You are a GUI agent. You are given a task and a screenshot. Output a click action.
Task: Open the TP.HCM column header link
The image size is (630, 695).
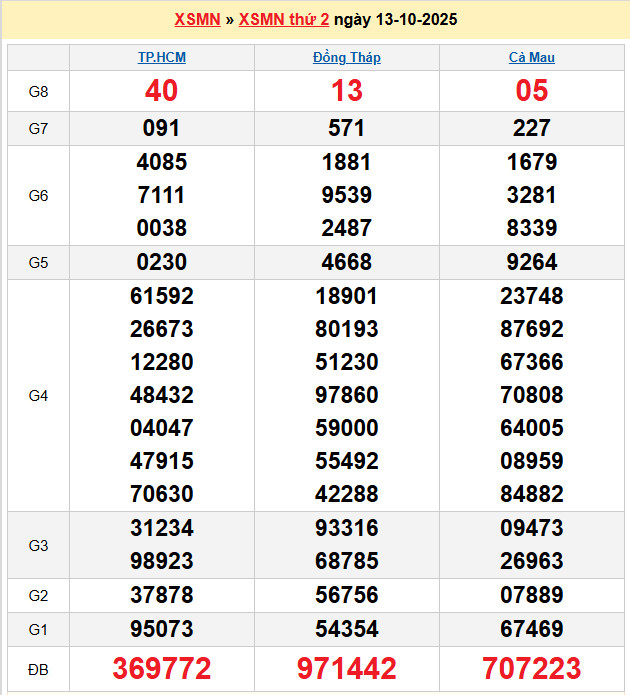[x=162, y=58]
